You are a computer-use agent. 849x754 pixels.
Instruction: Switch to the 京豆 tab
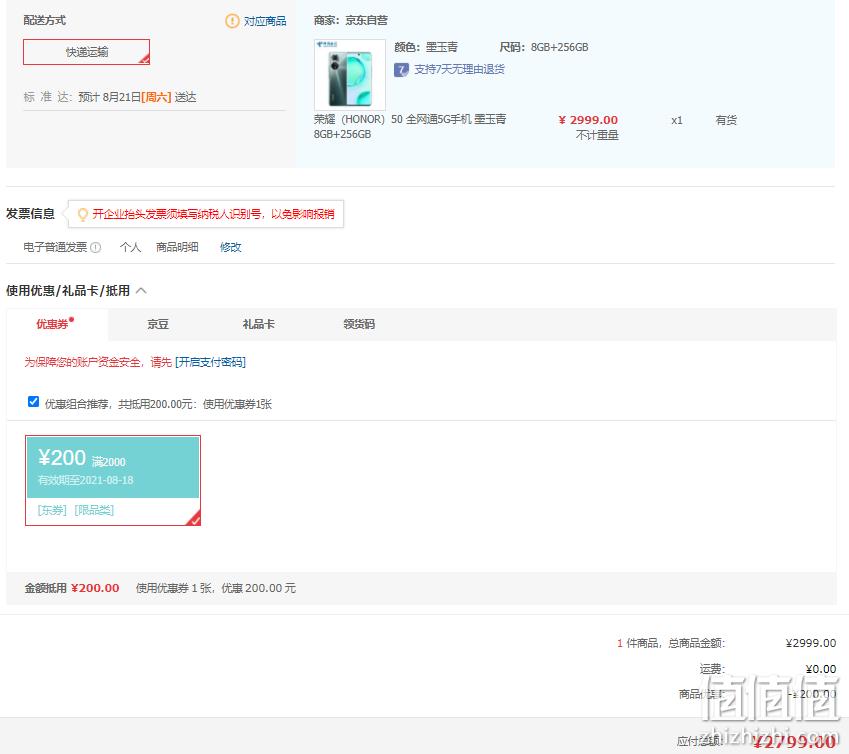click(158, 324)
